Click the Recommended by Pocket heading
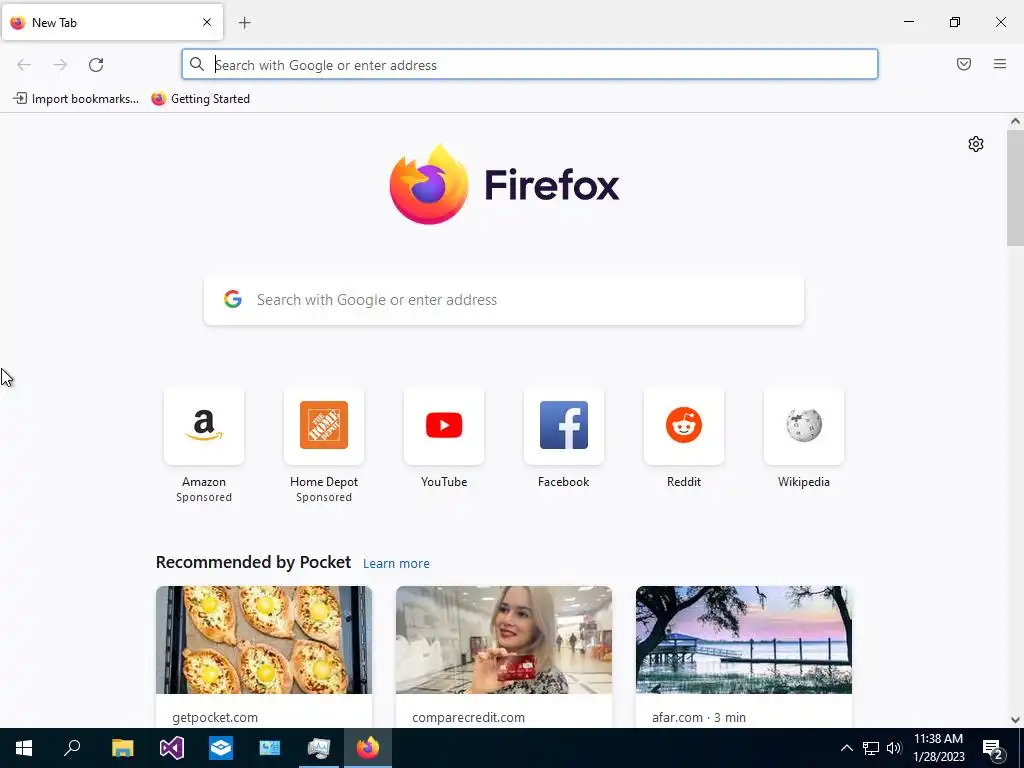The image size is (1024, 768). tap(253, 562)
